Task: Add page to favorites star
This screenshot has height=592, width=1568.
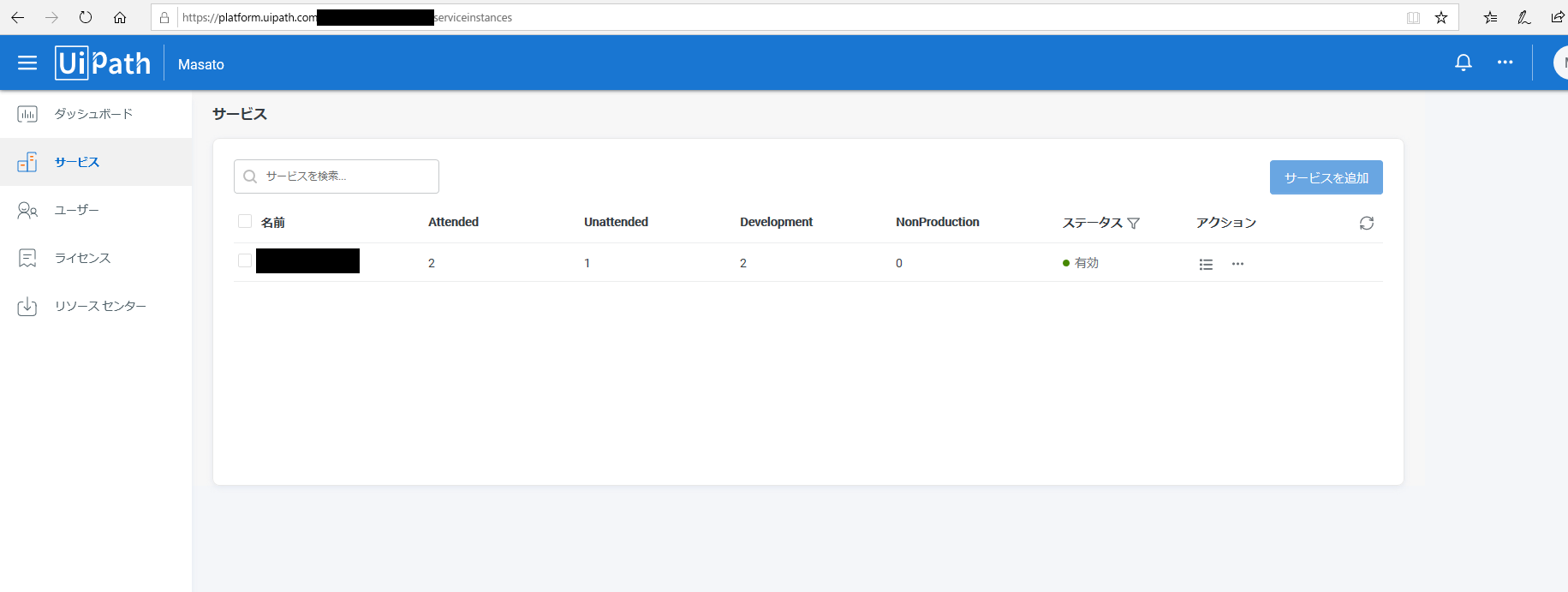Action: tap(1441, 17)
